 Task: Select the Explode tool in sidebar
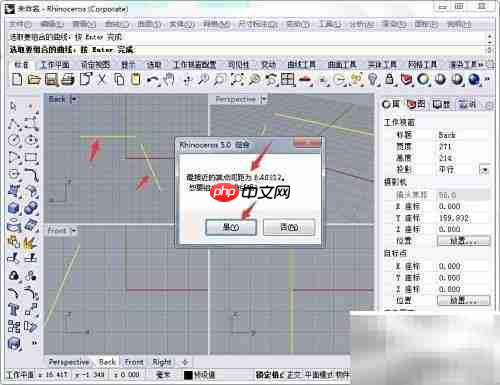pyautogui.click(x=31, y=242)
